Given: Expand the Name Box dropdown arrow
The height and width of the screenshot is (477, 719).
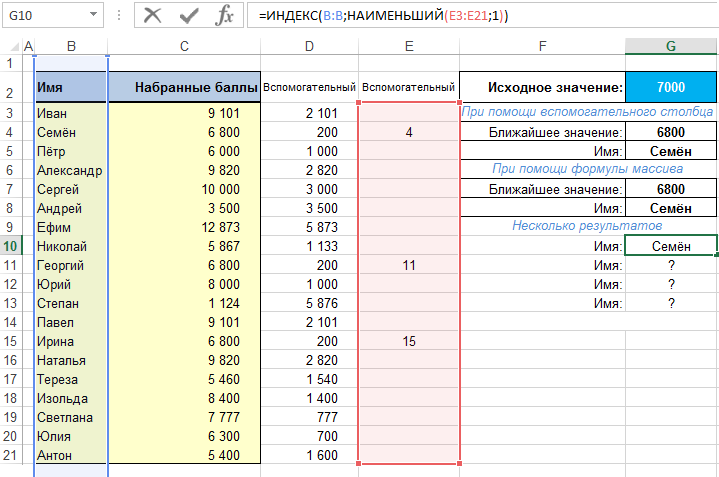Looking at the screenshot, I should (x=93, y=16).
